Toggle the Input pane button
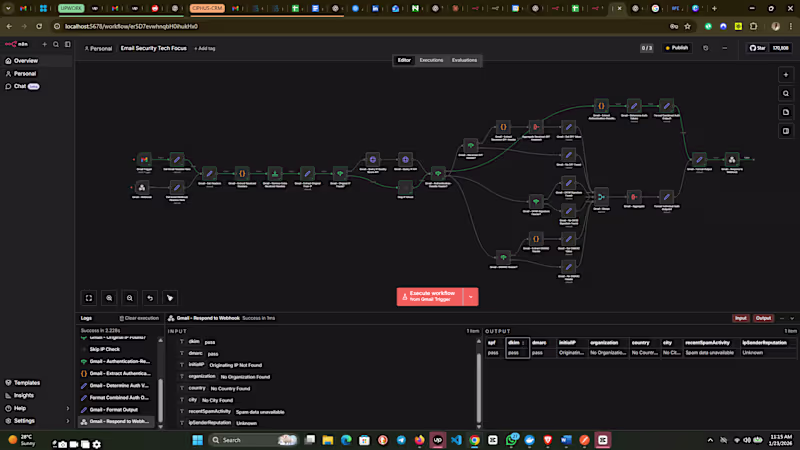Viewport: 800px width, 450px height. tap(741, 318)
